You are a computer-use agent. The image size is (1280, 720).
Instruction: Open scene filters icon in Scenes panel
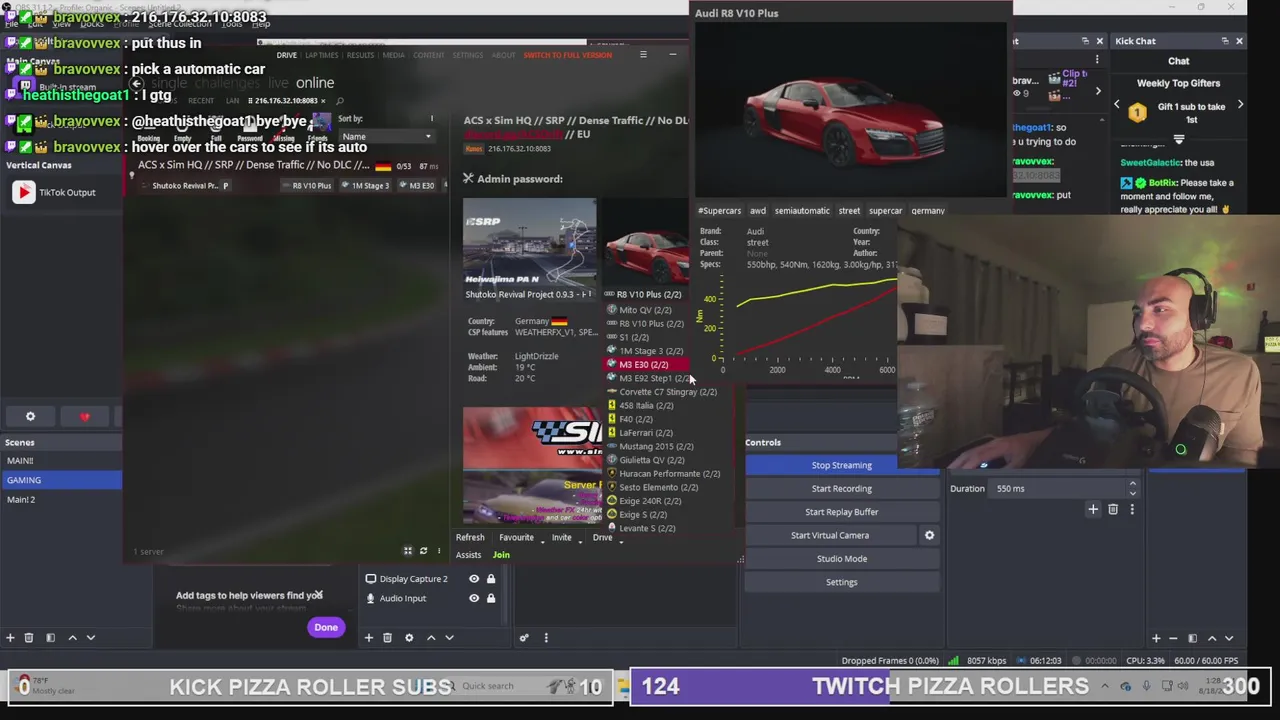tap(50, 637)
